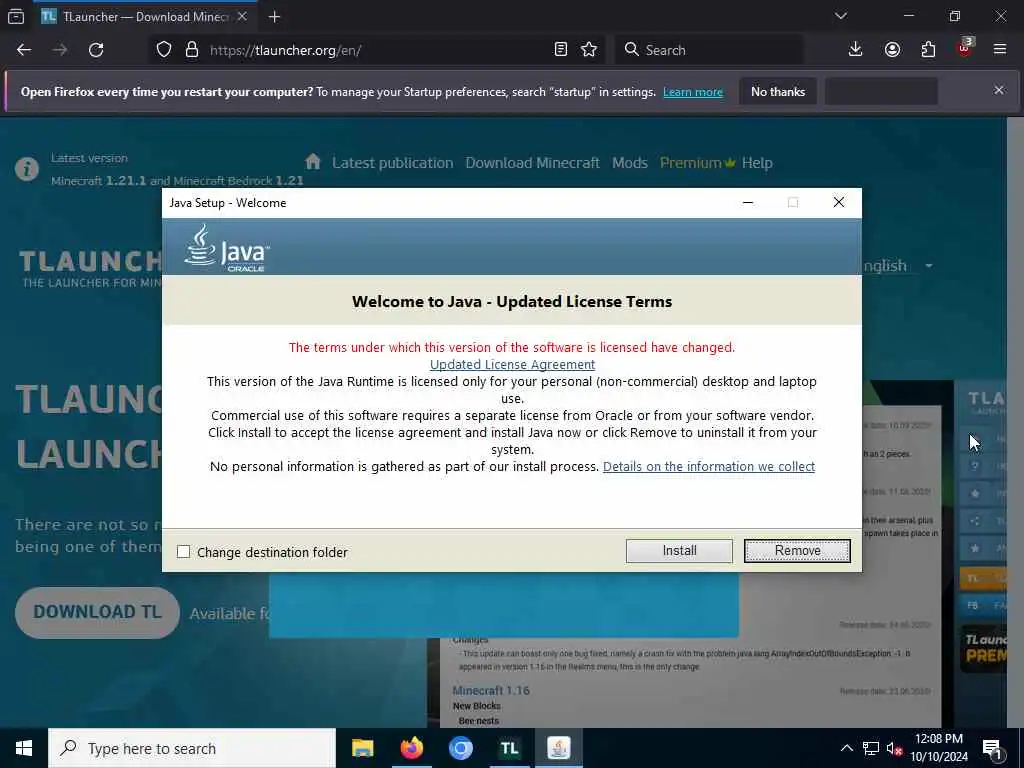Open the Latest publication menu item

pyautogui.click(x=392, y=163)
